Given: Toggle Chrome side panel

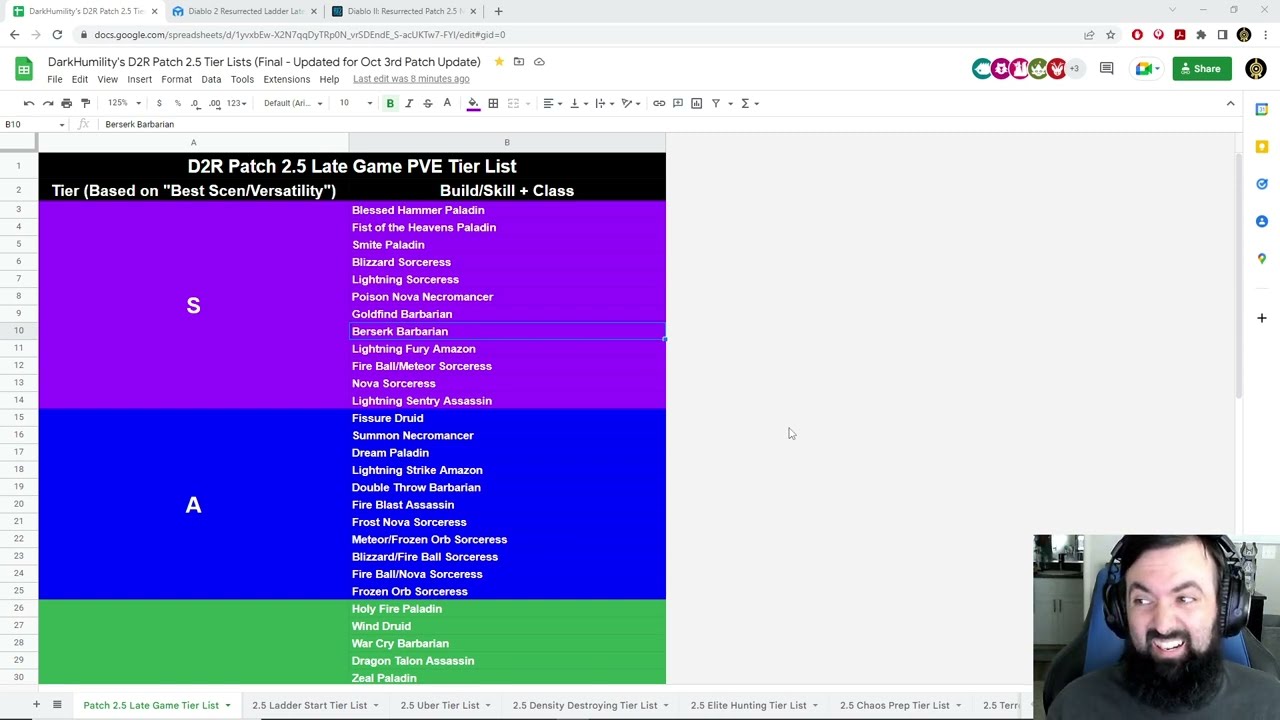Looking at the screenshot, I should [1222, 35].
